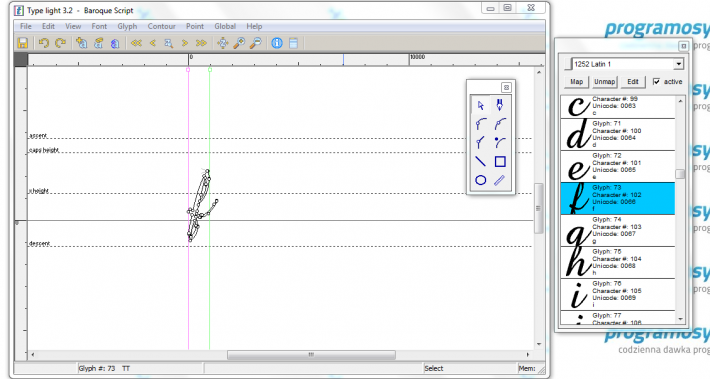Close the floating toolbox palette

(x=506, y=87)
